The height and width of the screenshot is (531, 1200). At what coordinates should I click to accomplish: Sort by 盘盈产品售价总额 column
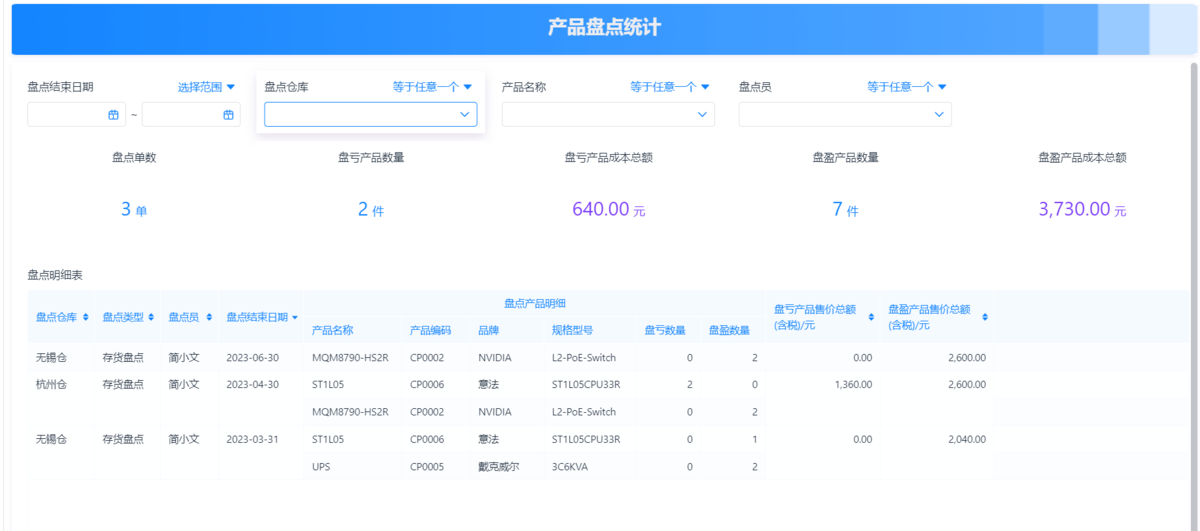pos(985,317)
